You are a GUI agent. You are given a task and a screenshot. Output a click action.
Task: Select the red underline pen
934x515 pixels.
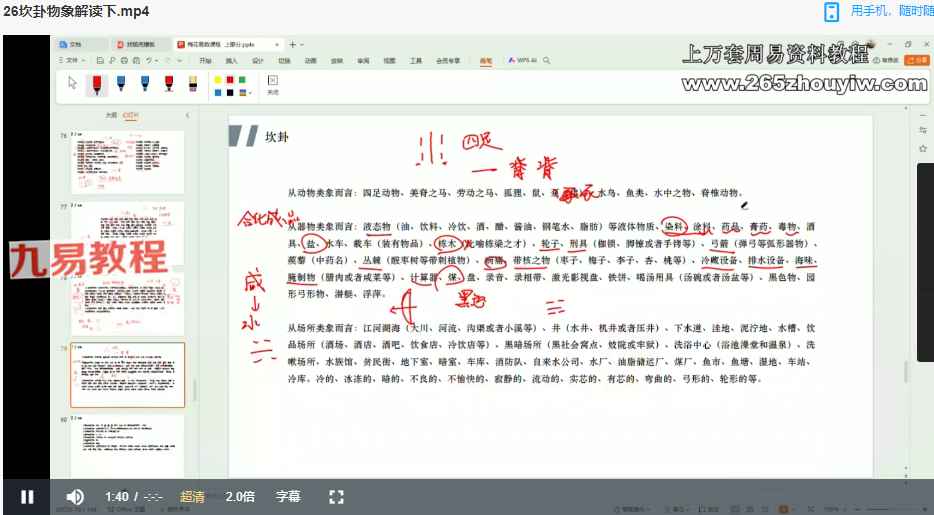point(169,83)
